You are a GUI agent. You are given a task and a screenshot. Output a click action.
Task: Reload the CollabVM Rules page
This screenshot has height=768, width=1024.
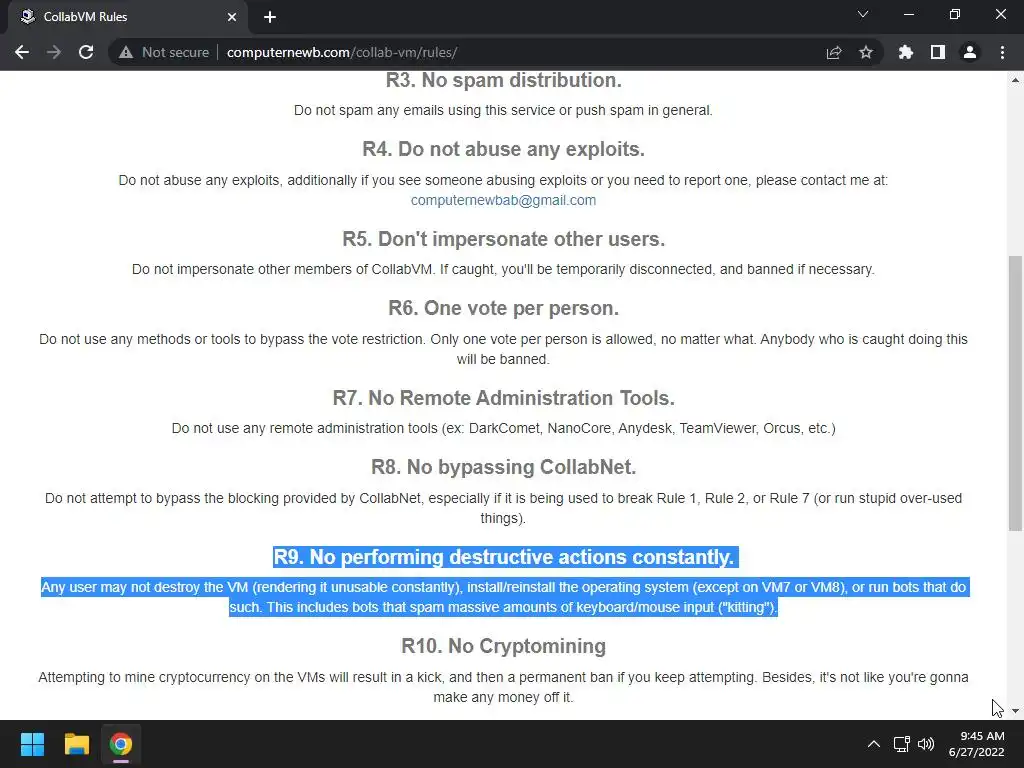coord(86,52)
